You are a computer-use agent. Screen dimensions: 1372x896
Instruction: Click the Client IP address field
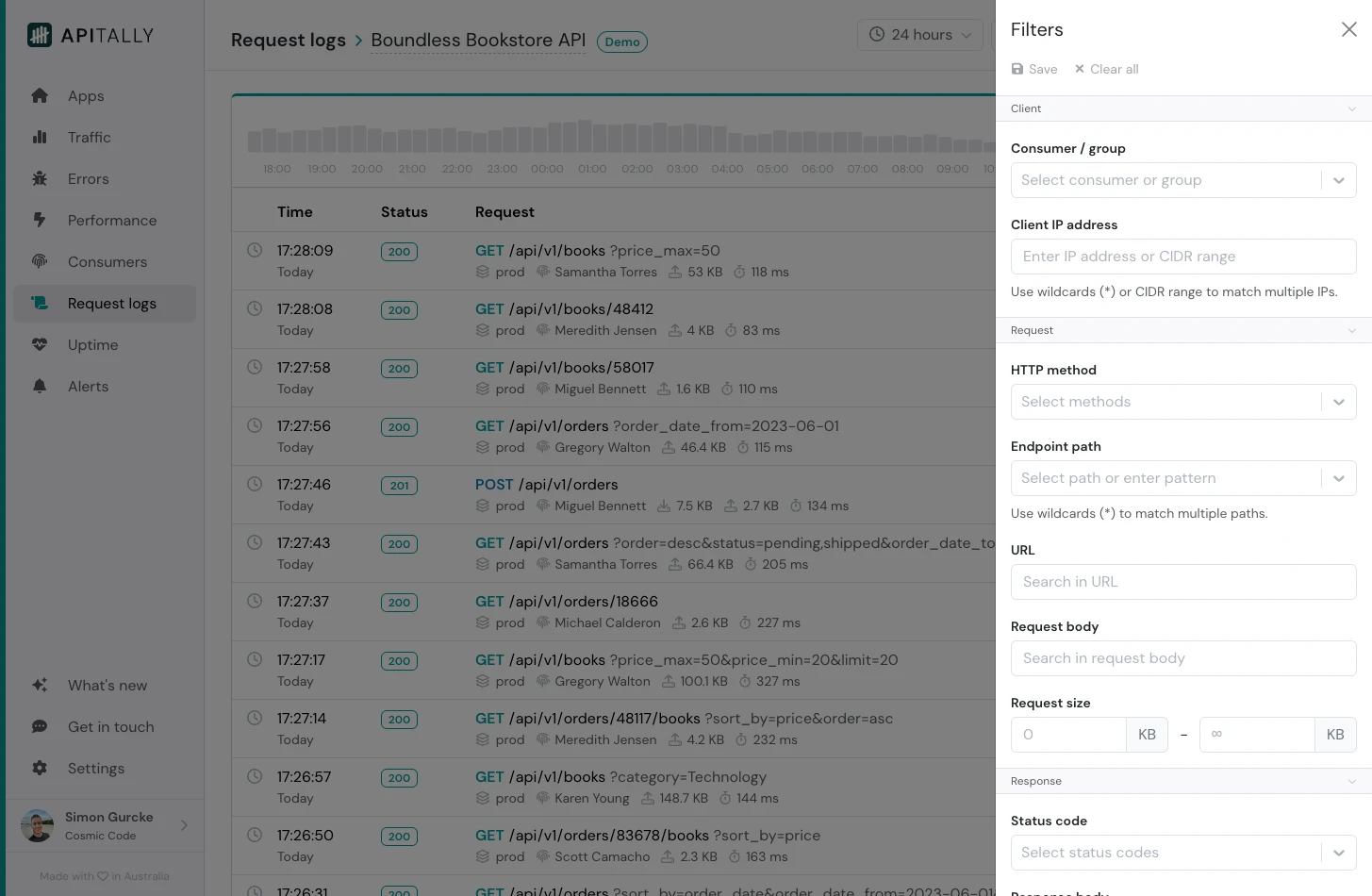[x=1182, y=257]
